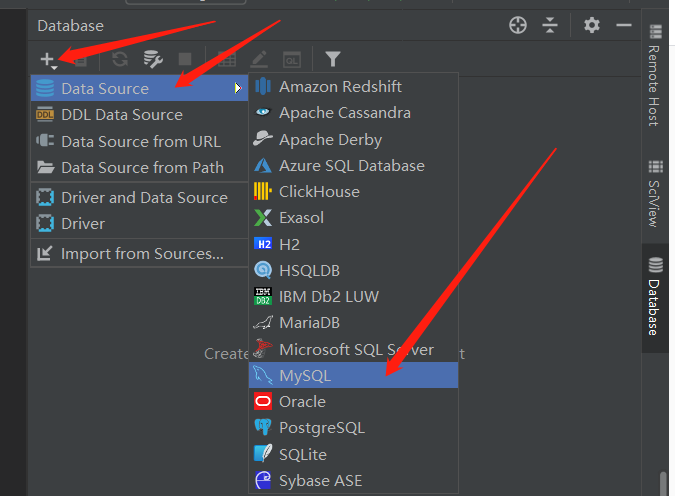Choose Data Source from Path
The width and height of the screenshot is (675, 496).
click(x=139, y=167)
